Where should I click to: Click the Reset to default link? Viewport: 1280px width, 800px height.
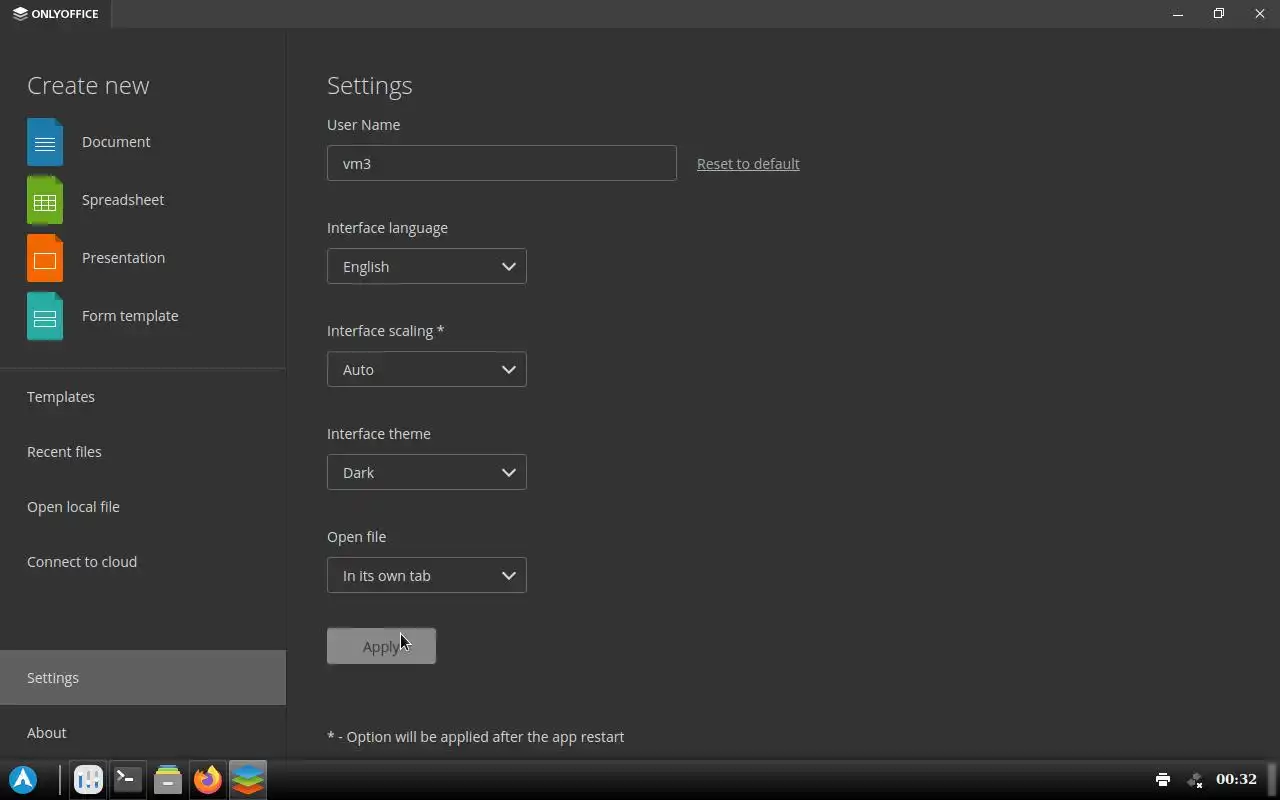(748, 164)
